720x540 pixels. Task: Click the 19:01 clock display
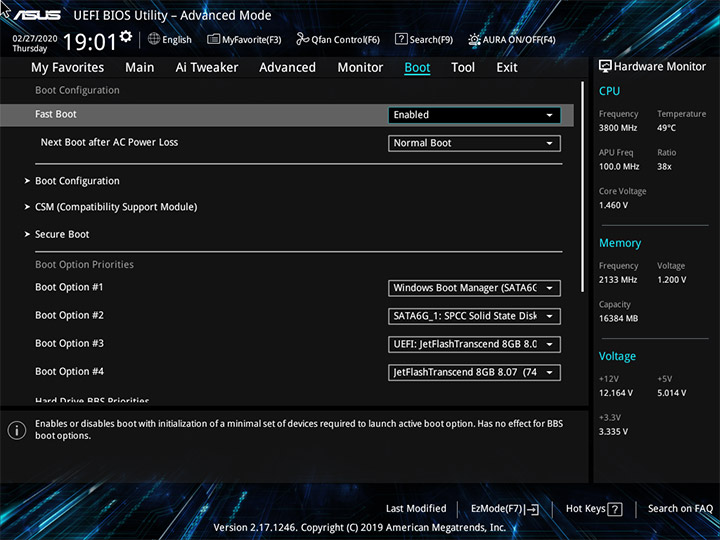click(x=90, y=42)
